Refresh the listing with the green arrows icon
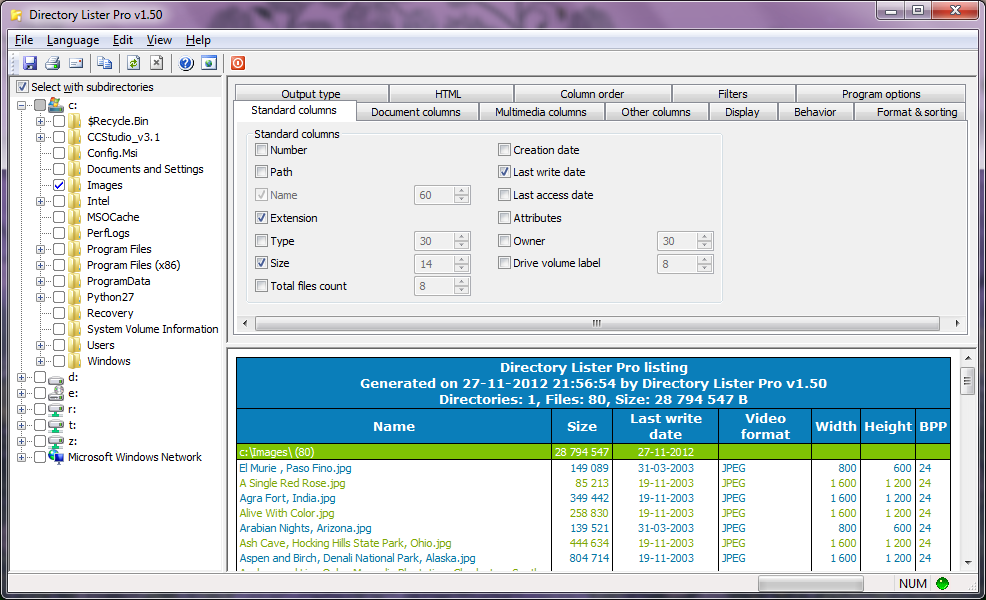 click(x=131, y=62)
